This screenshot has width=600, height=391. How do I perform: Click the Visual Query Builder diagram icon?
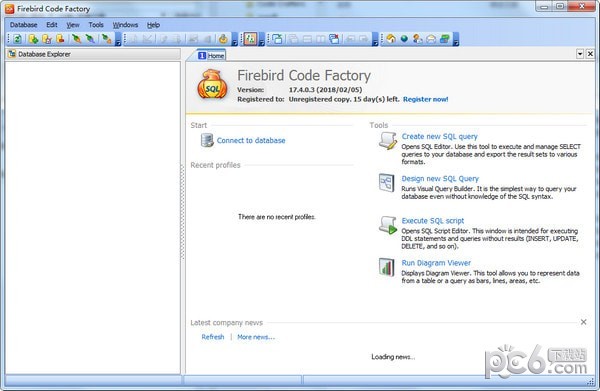click(x=386, y=182)
